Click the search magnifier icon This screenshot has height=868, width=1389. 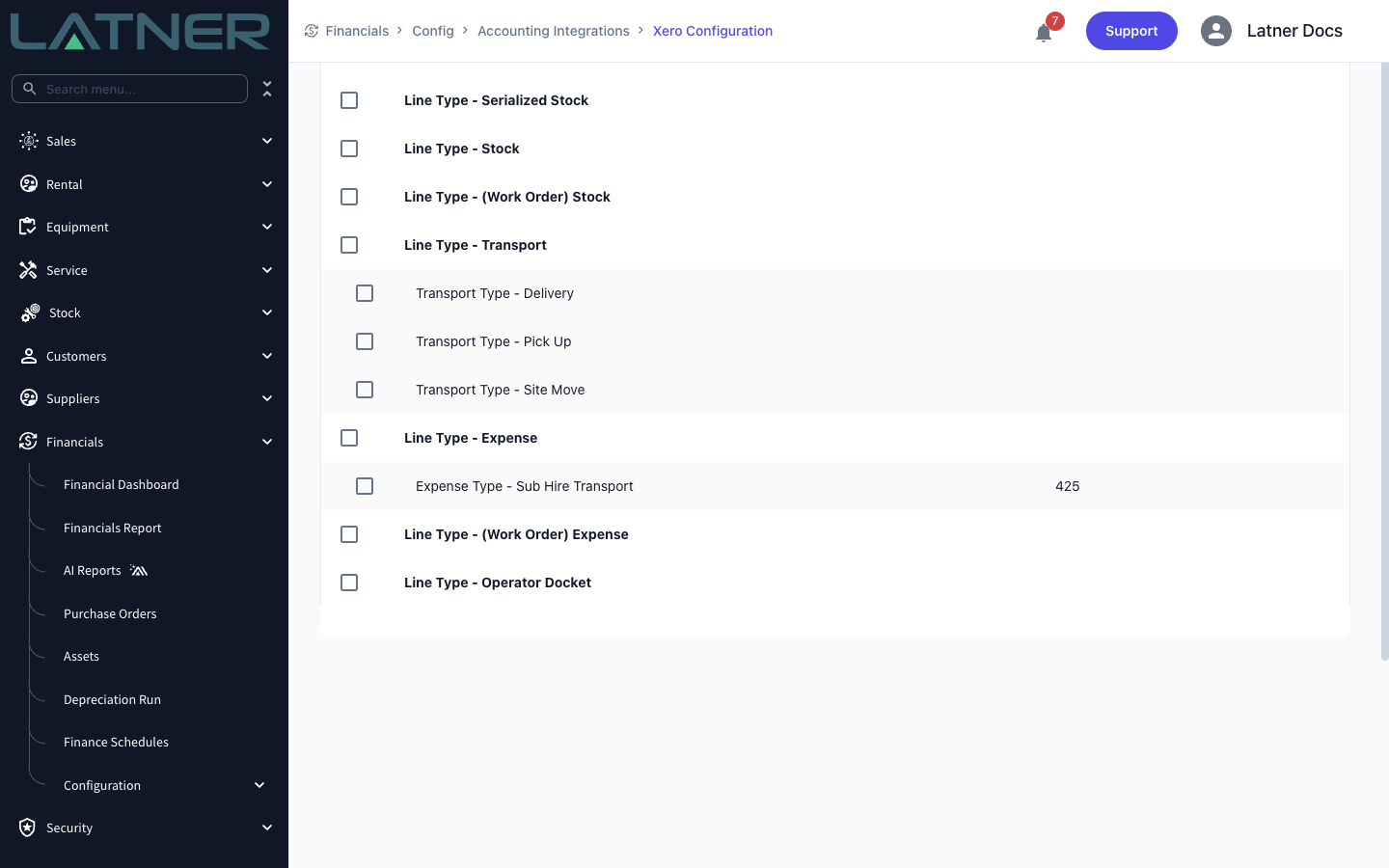click(x=30, y=89)
